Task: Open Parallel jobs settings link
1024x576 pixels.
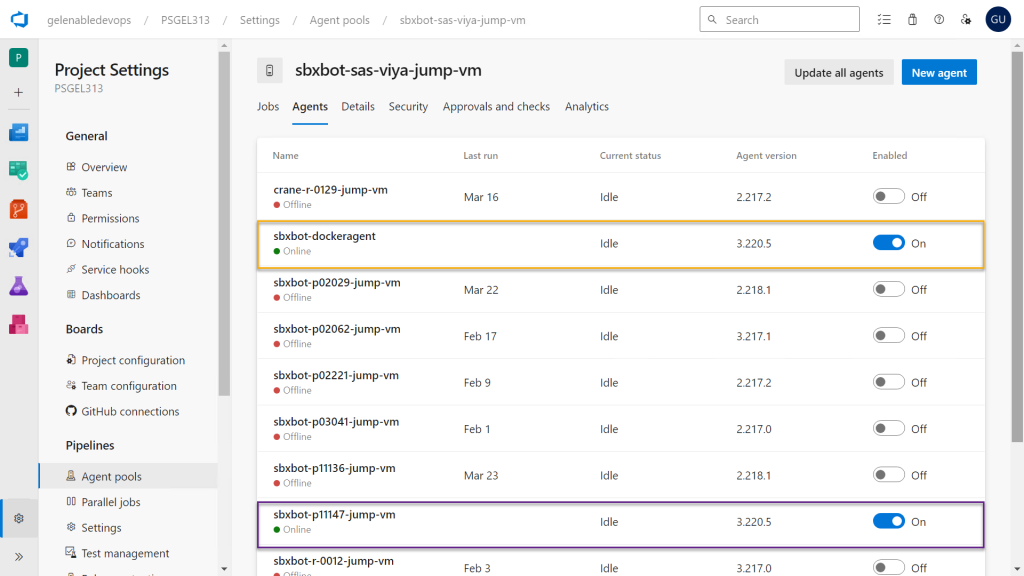Action: 110,502
